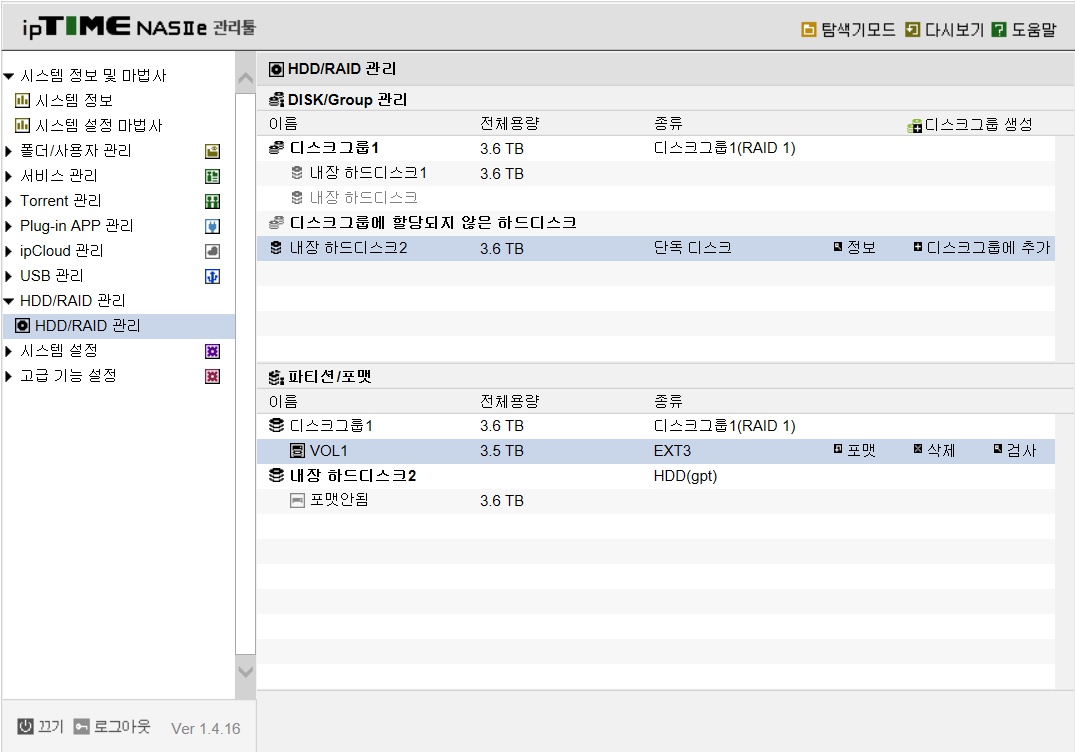Click the 끄기 power icon
1075x752 pixels.
click(x=25, y=726)
